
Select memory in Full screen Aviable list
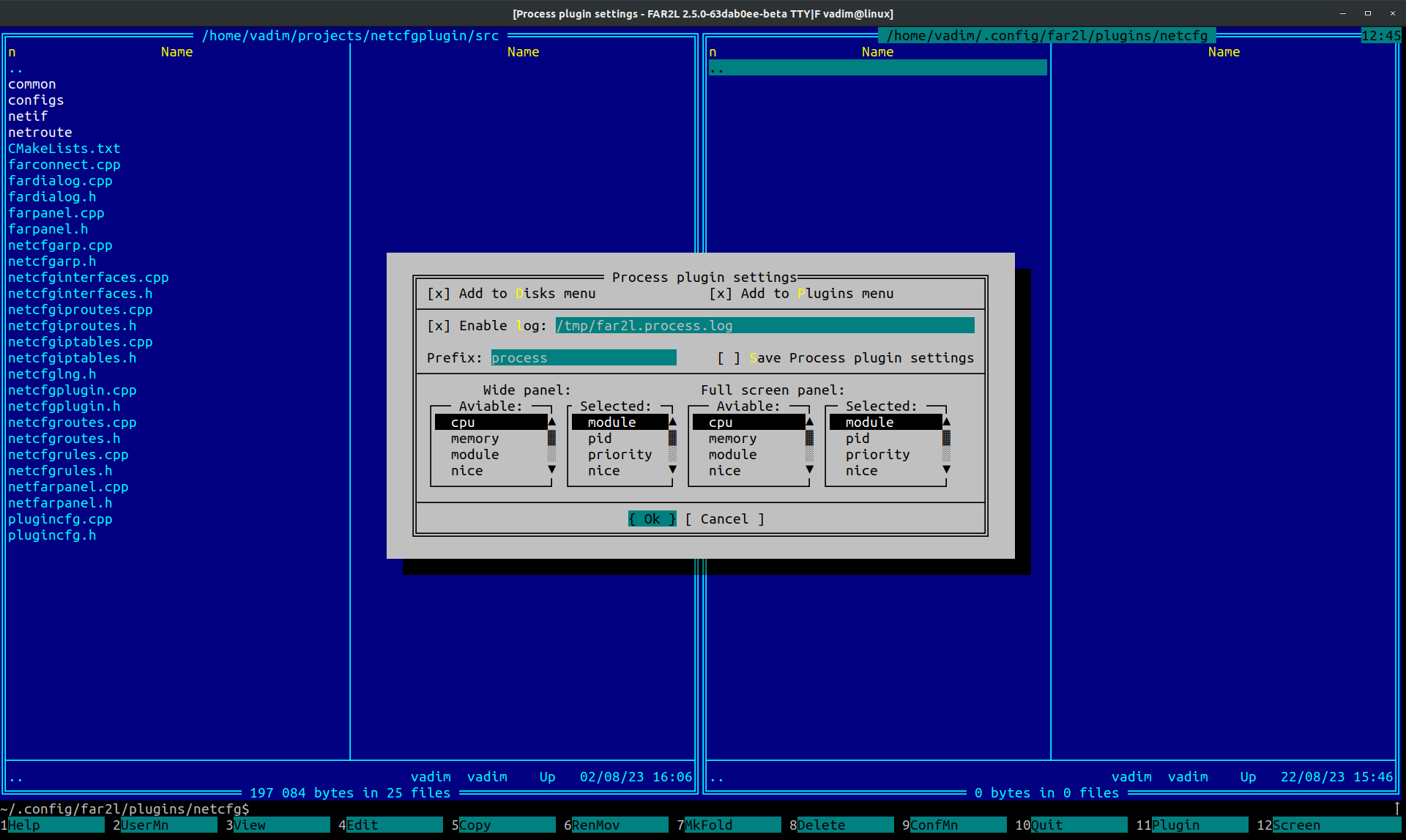[748, 439]
